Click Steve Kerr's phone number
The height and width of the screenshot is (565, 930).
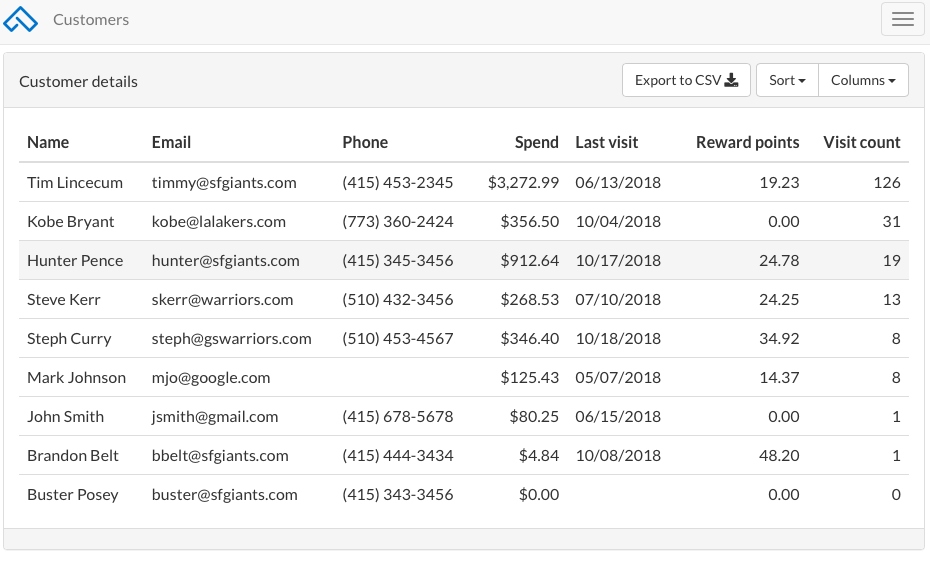pos(397,299)
